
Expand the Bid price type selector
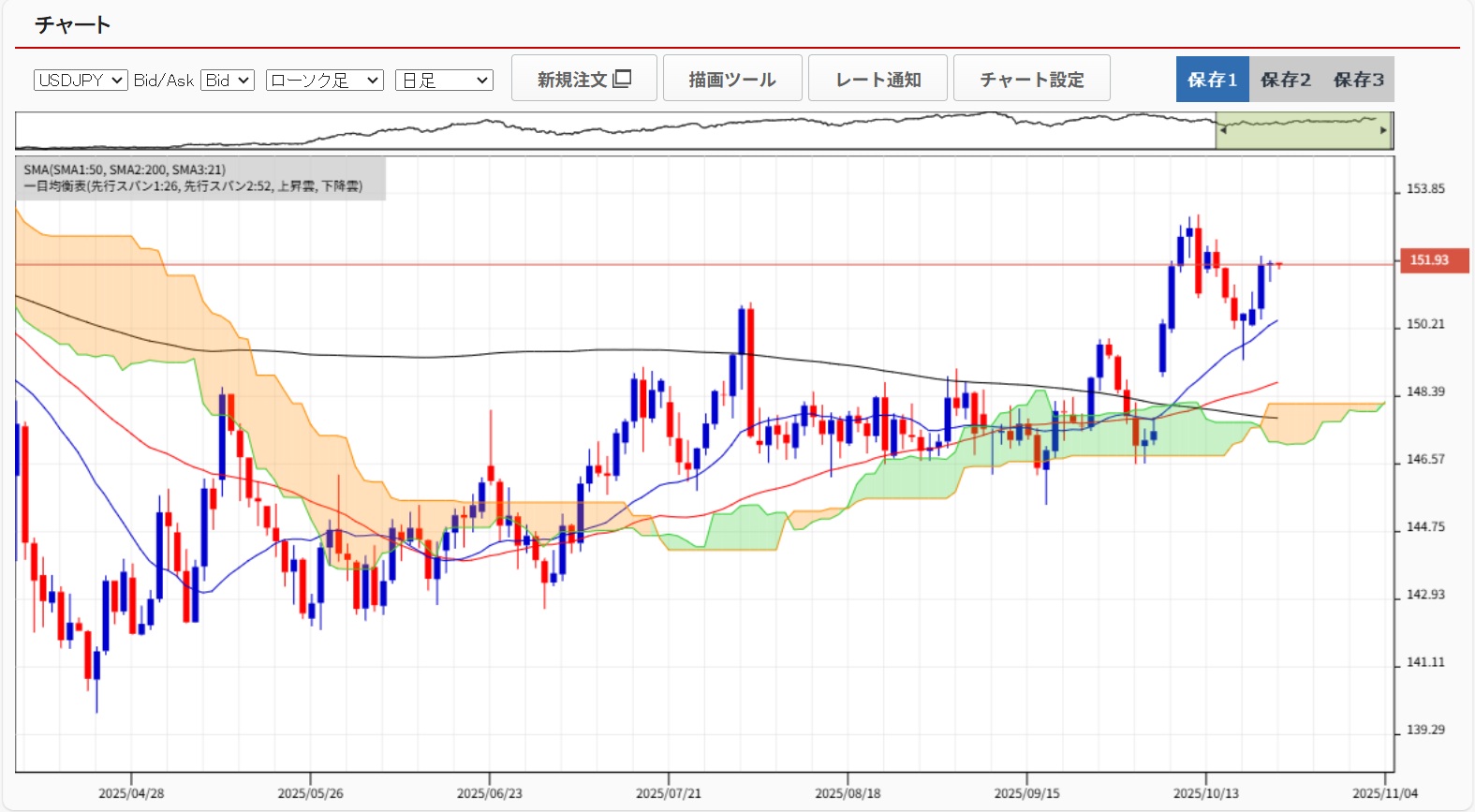coord(228,81)
